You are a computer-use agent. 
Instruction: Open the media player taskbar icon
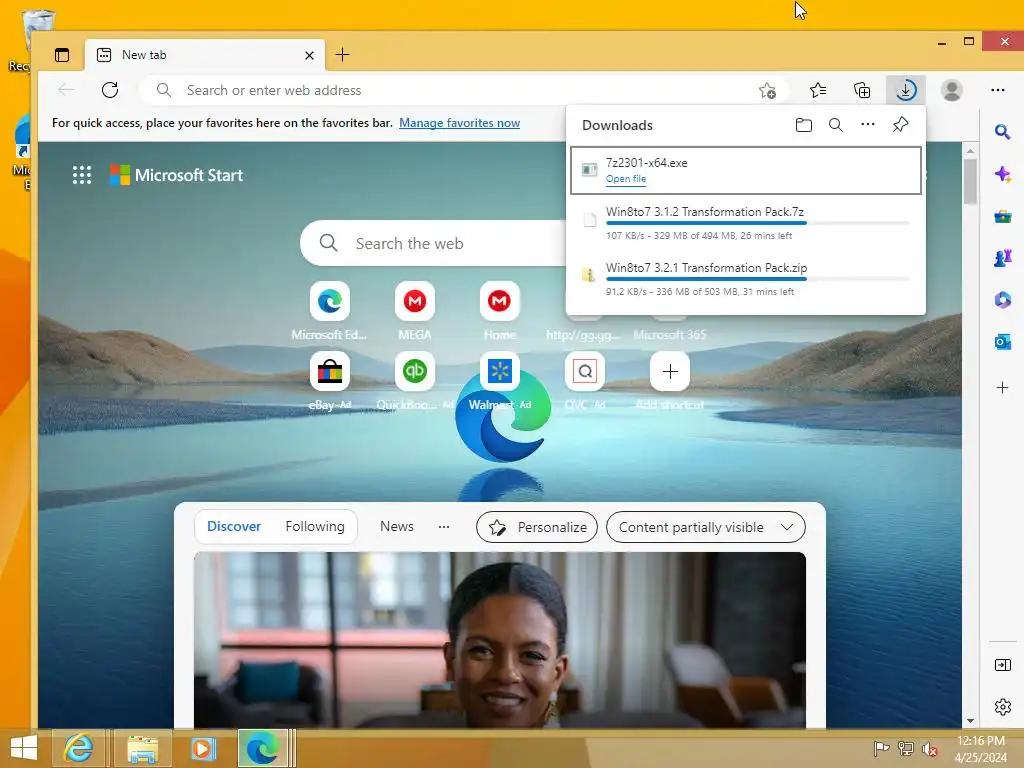click(x=203, y=748)
